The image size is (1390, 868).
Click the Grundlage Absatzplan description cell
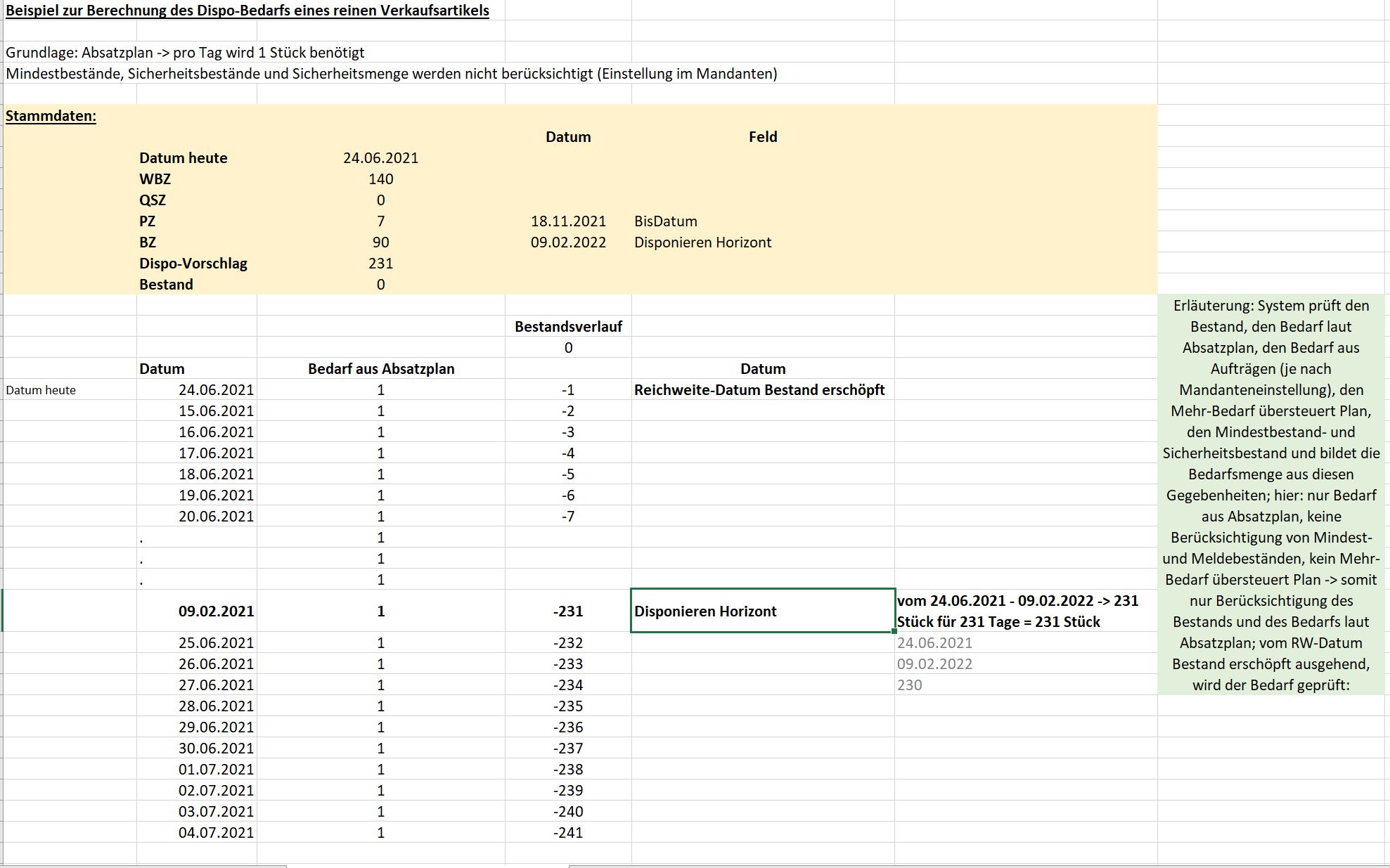[x=185, y=53]
